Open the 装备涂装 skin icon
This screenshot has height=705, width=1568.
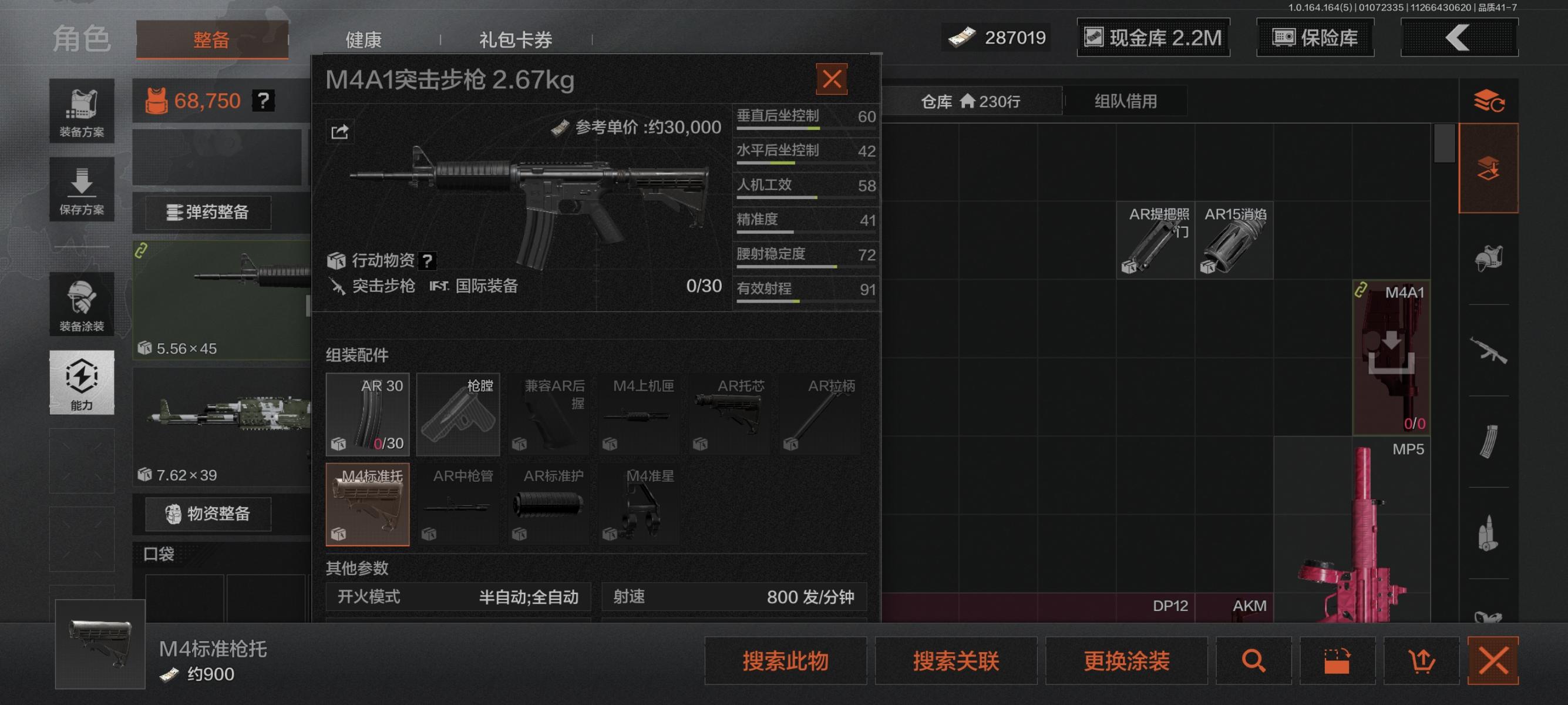[x=82, y=304]
